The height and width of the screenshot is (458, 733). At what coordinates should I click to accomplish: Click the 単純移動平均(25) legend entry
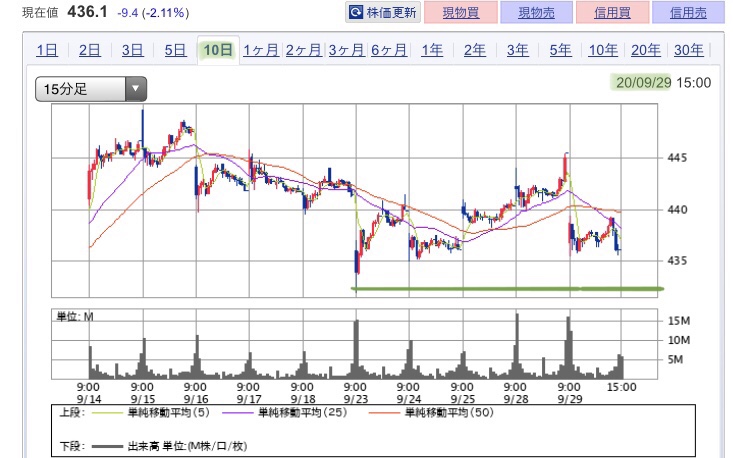tap(285, 412)
